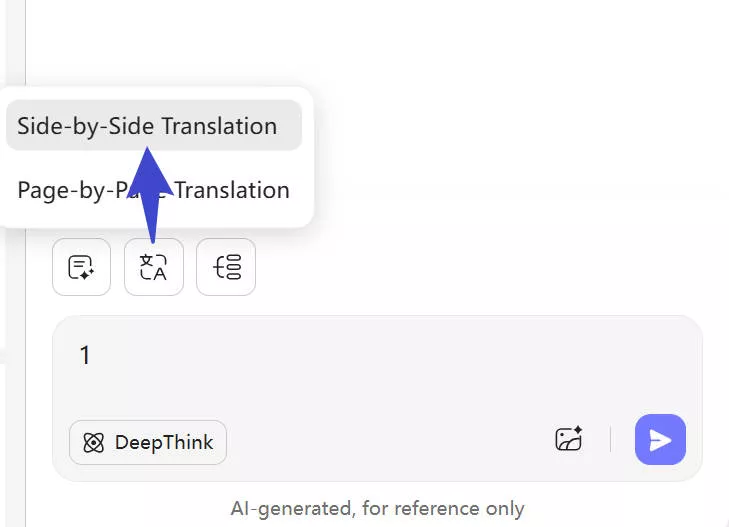
Task: Select Side-by-Side Translation option
Action: point(147,126)
